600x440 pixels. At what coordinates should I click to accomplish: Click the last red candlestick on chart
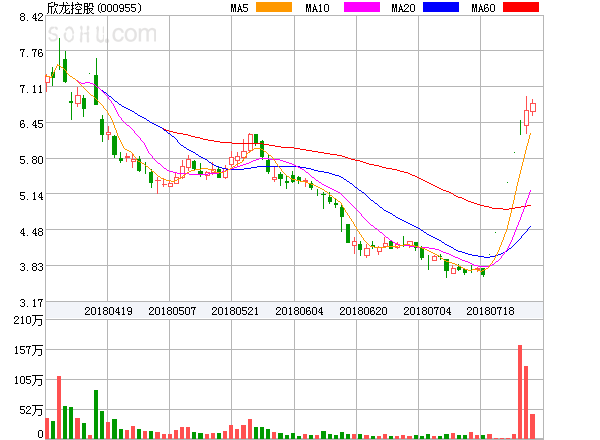533,107
